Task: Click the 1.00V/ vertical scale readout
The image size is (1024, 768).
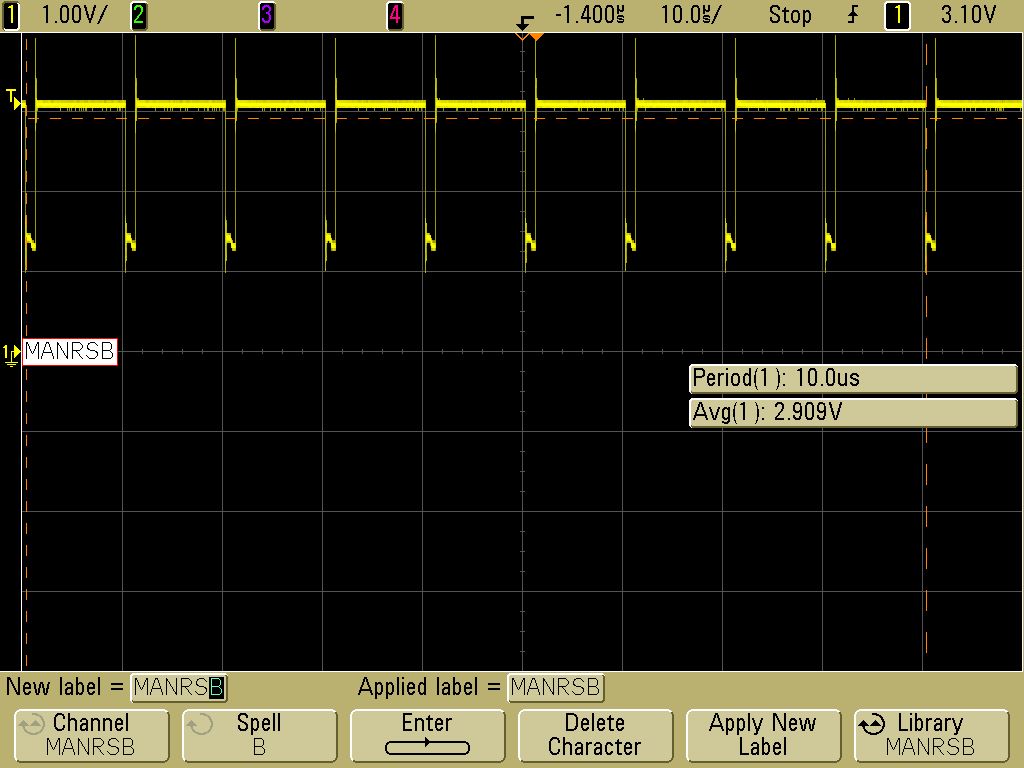Action: 73,15
